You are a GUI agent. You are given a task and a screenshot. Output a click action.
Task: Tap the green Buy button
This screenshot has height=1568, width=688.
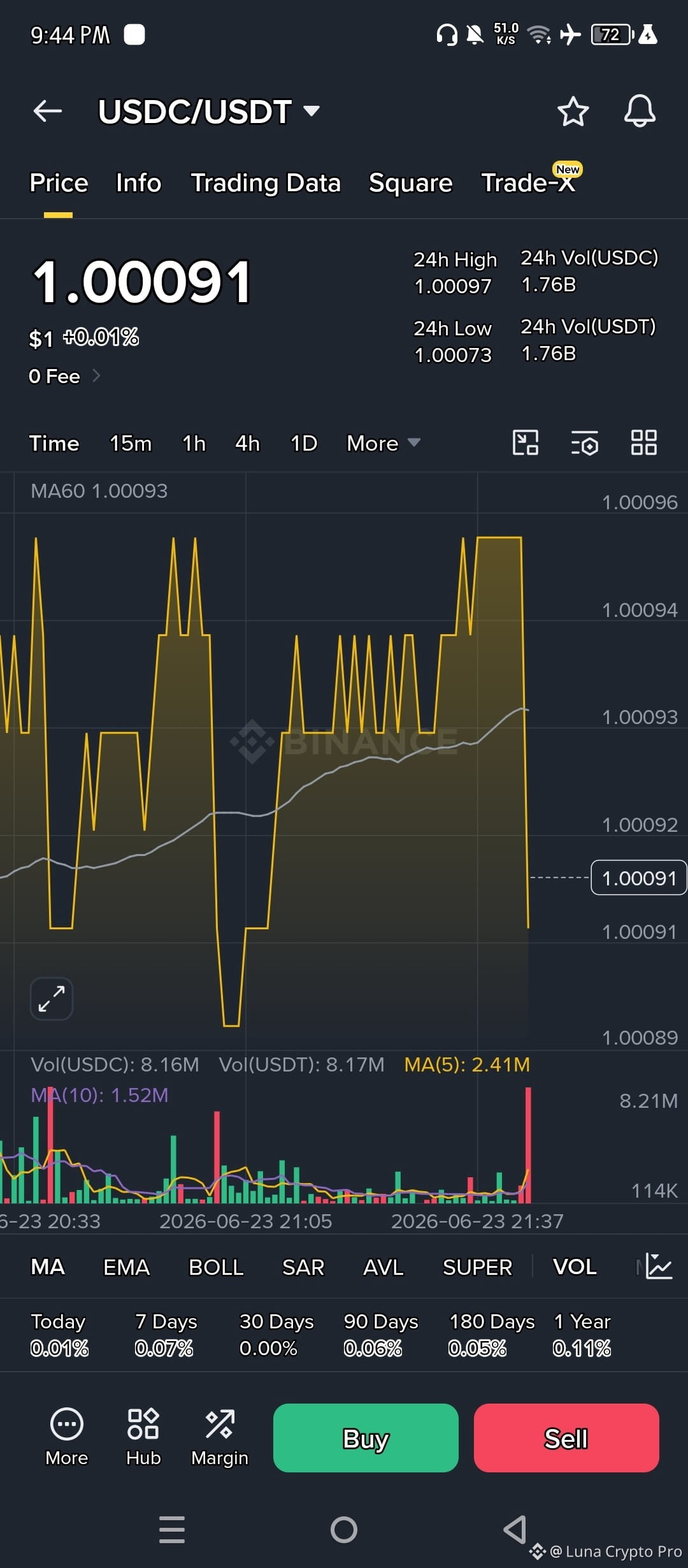pos(366,1438)
